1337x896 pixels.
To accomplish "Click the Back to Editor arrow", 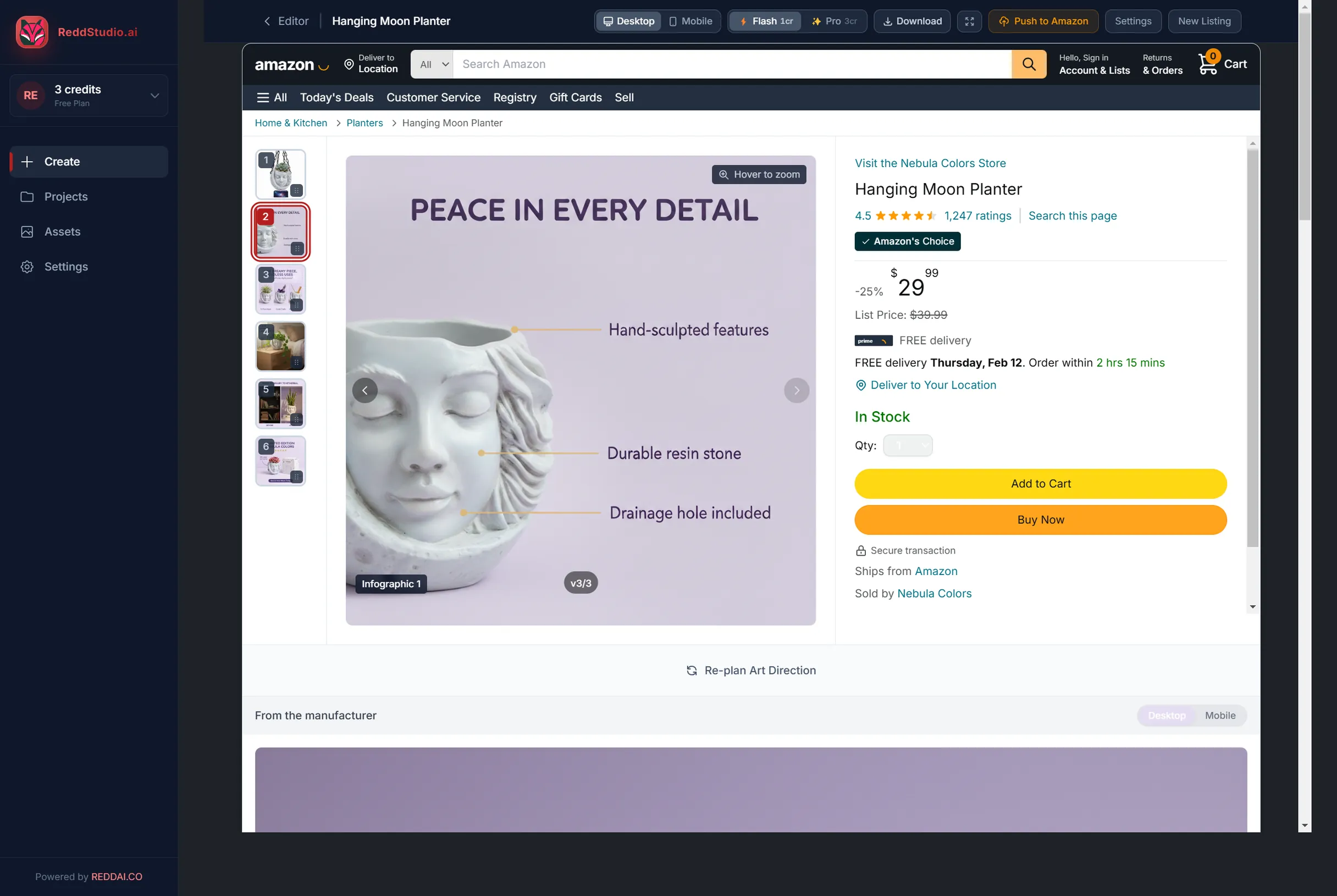I will pyautogui.click(x=267, y=21).
